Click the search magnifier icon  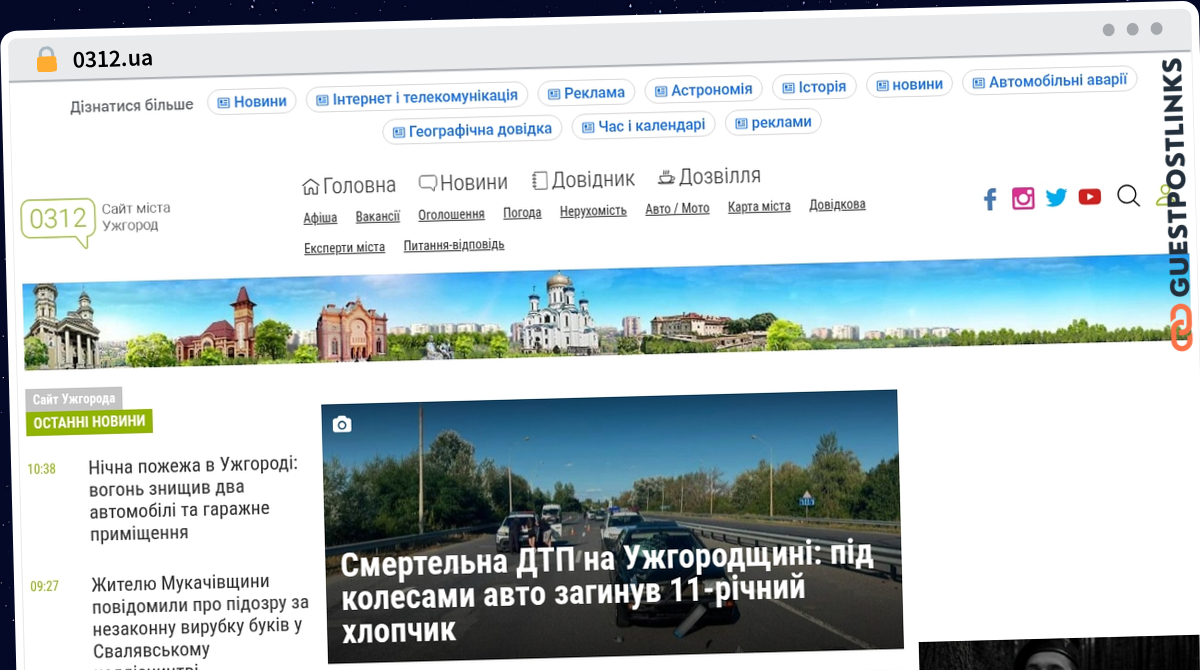click(x=1128, y=196)
